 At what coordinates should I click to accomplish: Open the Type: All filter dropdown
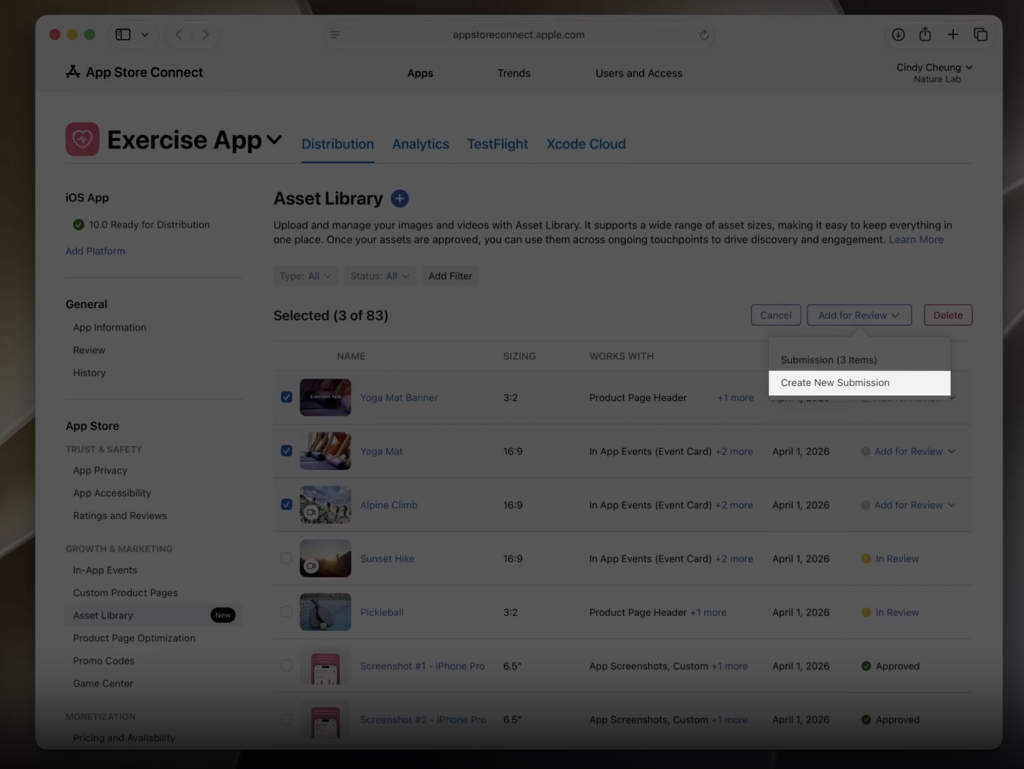(305, 276)
